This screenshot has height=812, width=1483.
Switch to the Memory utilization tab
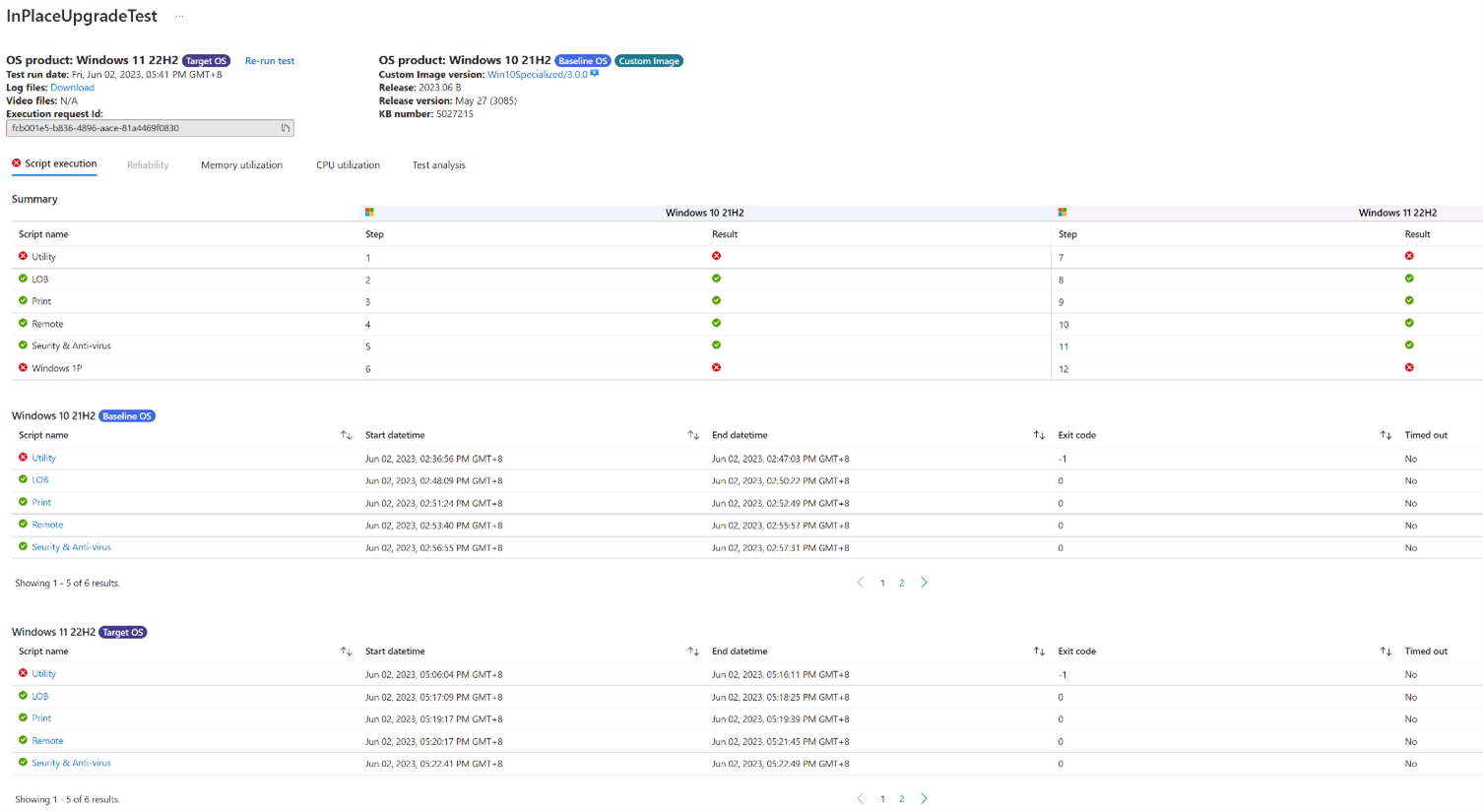click(x=241, y=165)
